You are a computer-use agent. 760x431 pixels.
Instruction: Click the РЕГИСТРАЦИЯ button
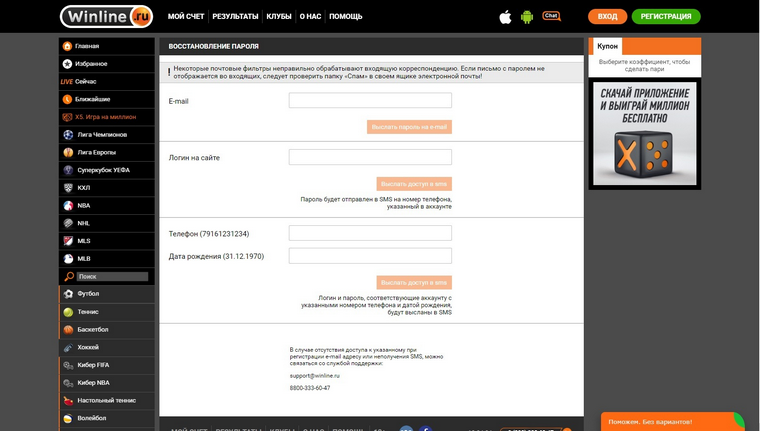tap(666, 16)
